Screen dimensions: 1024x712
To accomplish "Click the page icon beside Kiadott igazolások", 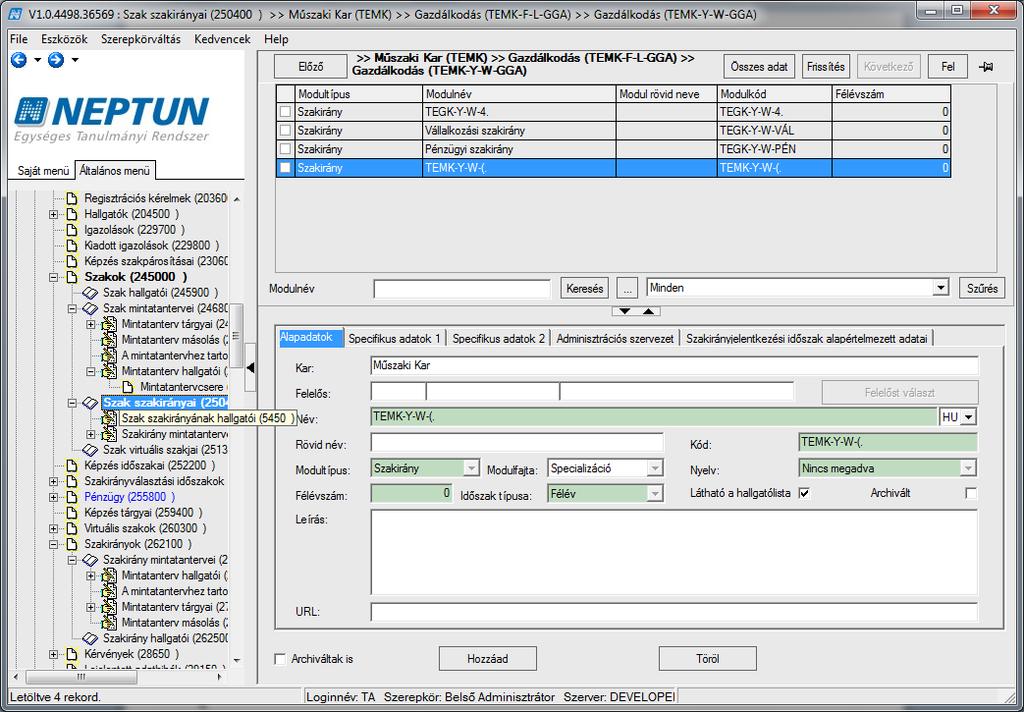I will click(x=73, y=245).
